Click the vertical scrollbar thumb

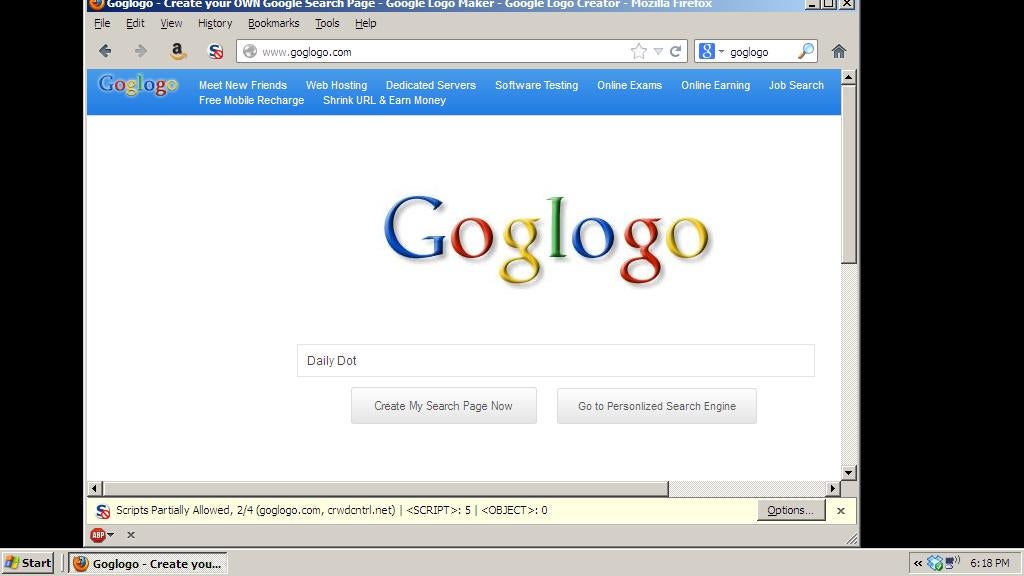tap(848, 174)
